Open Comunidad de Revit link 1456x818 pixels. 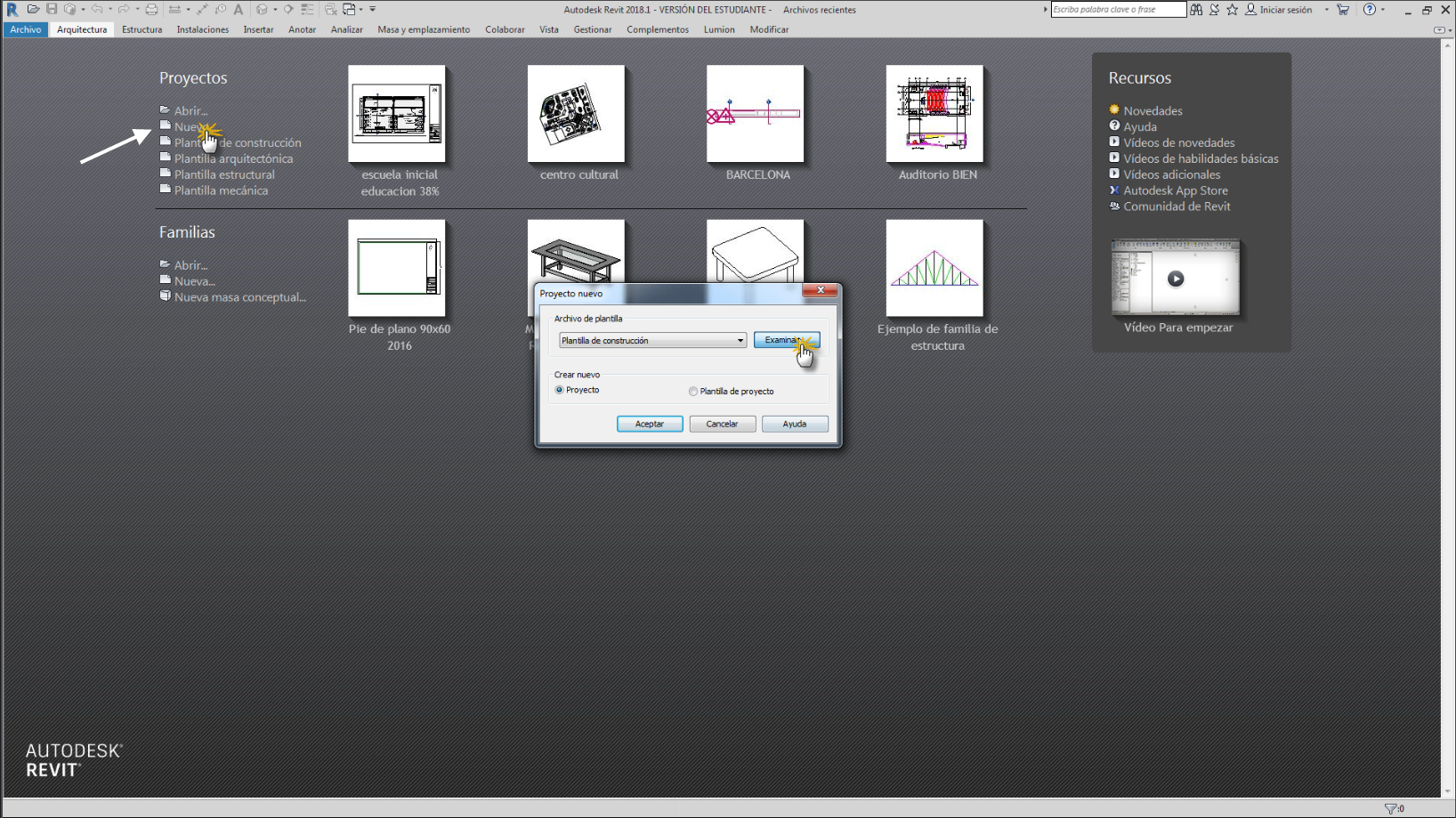point(1177,207)
